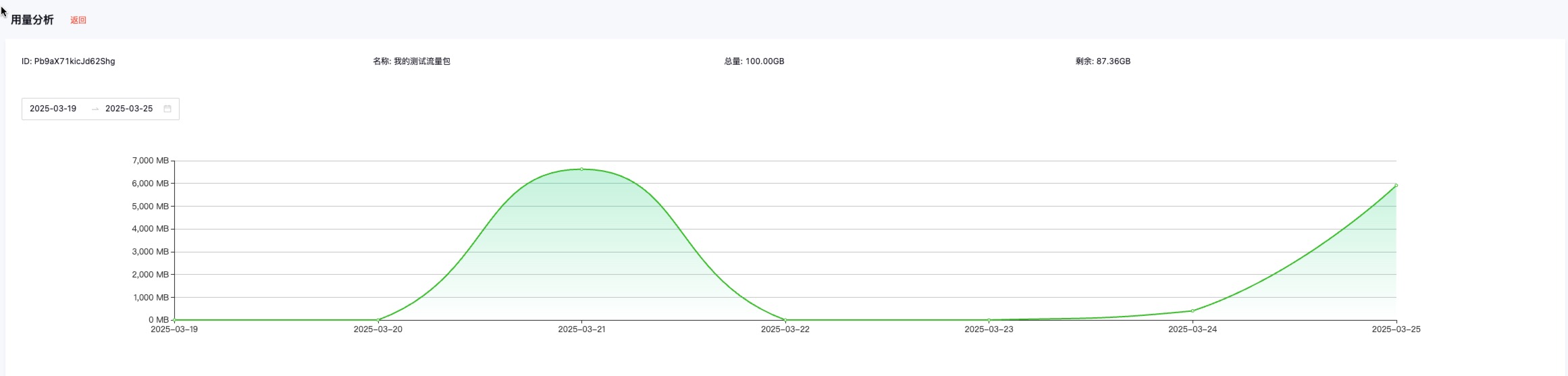Click the 2025-03-23 x-axis label

(x=989, y=329)
